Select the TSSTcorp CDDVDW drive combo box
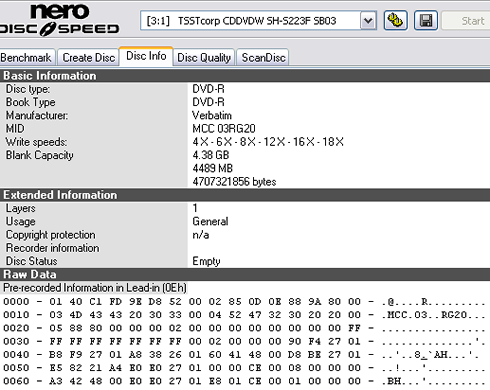The image size is (490, 390). 258,21
